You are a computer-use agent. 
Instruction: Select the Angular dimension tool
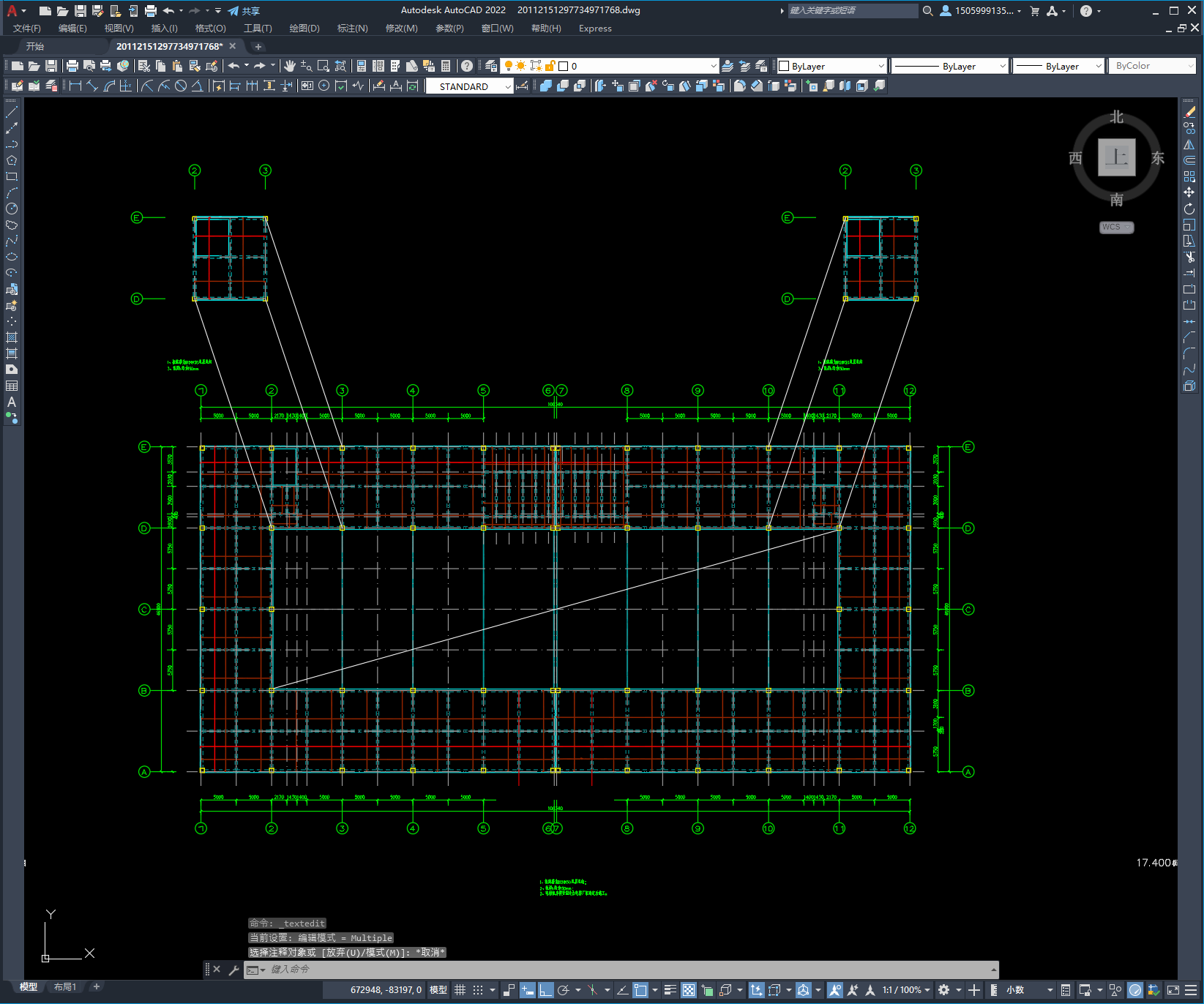point(197,86)
